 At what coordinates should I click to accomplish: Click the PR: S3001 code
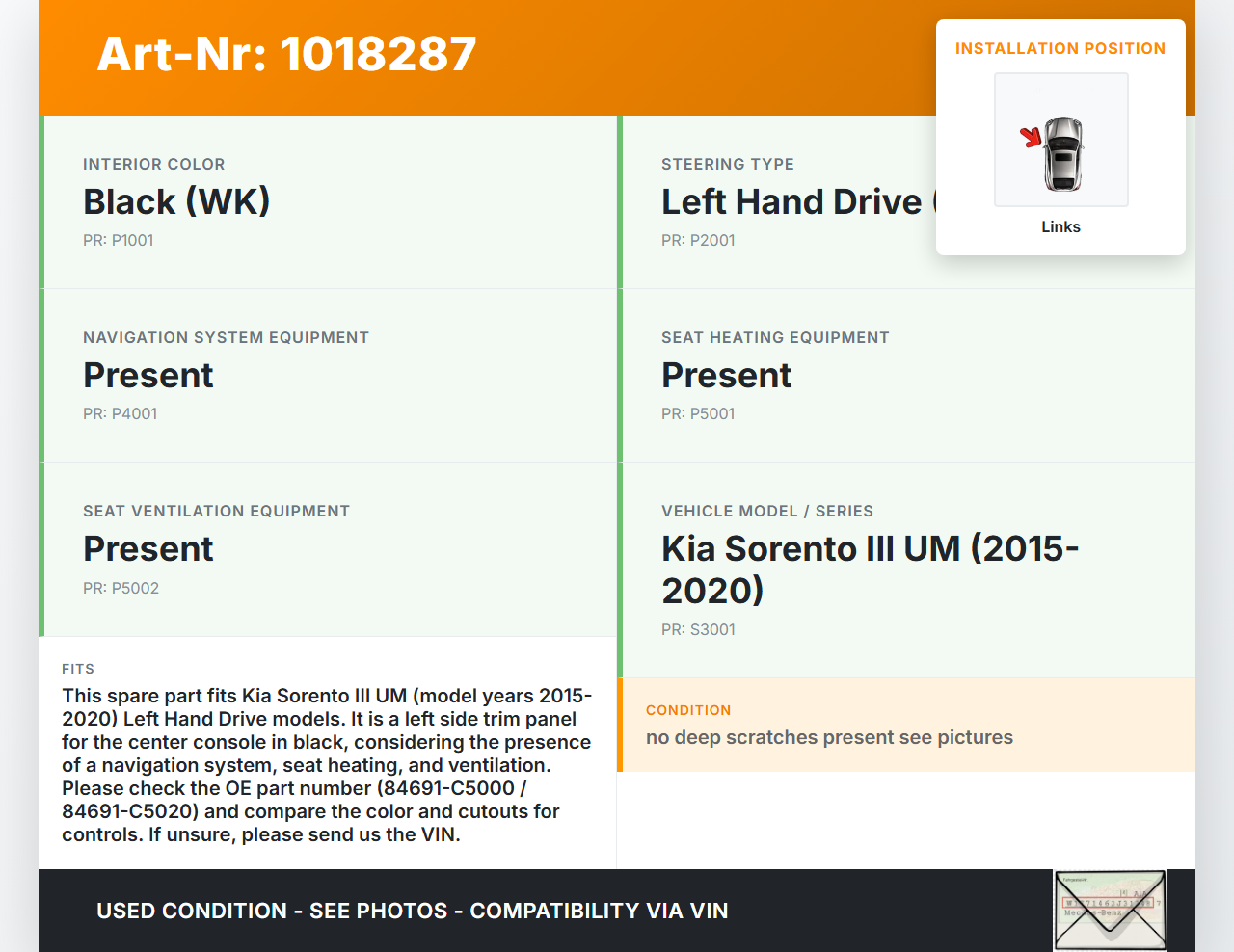(698, 629)
